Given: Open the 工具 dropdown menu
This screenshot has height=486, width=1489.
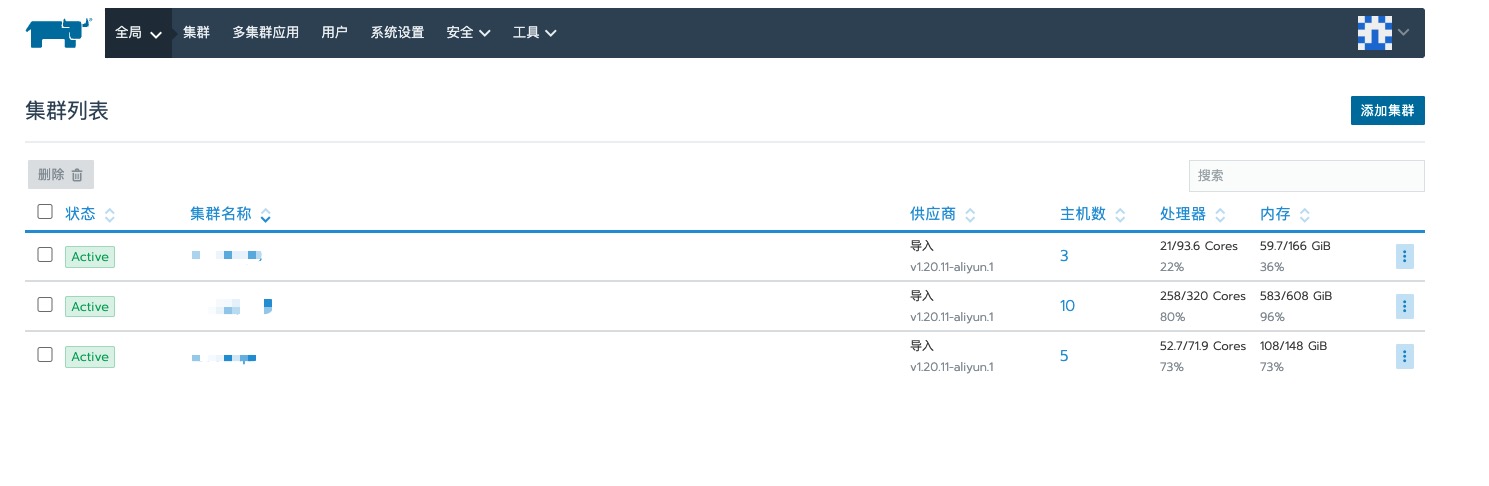Looking at the screenshot, I should 534,33.
